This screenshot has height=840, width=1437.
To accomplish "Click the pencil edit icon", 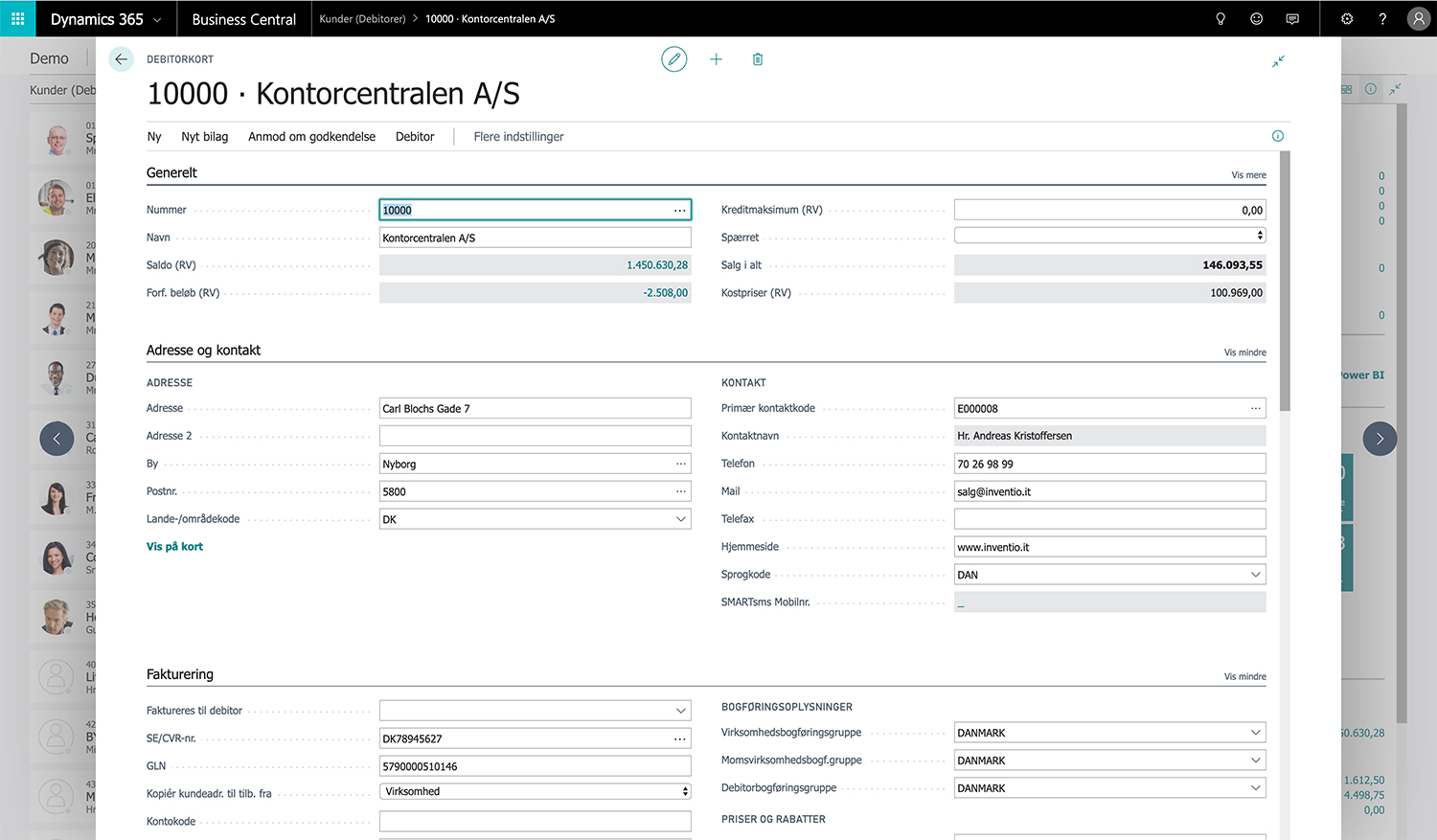I will coord(674,59).
